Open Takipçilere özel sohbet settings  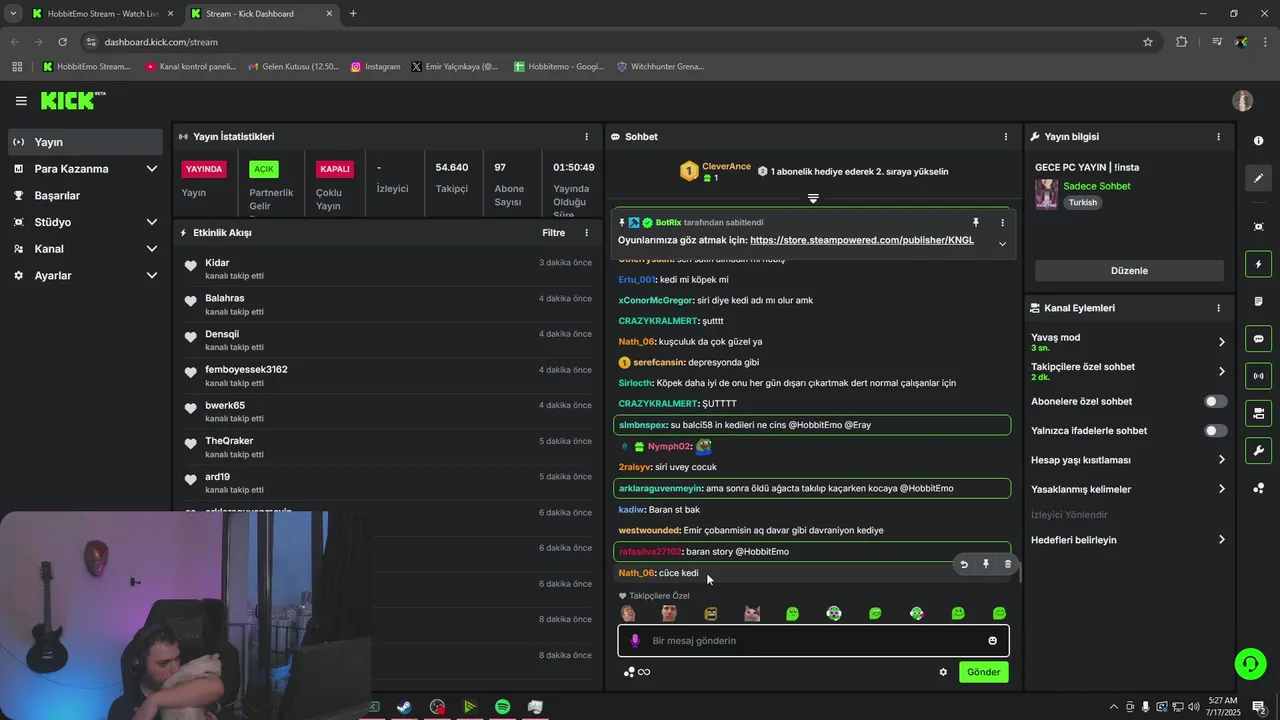[x=1128, y=371]
